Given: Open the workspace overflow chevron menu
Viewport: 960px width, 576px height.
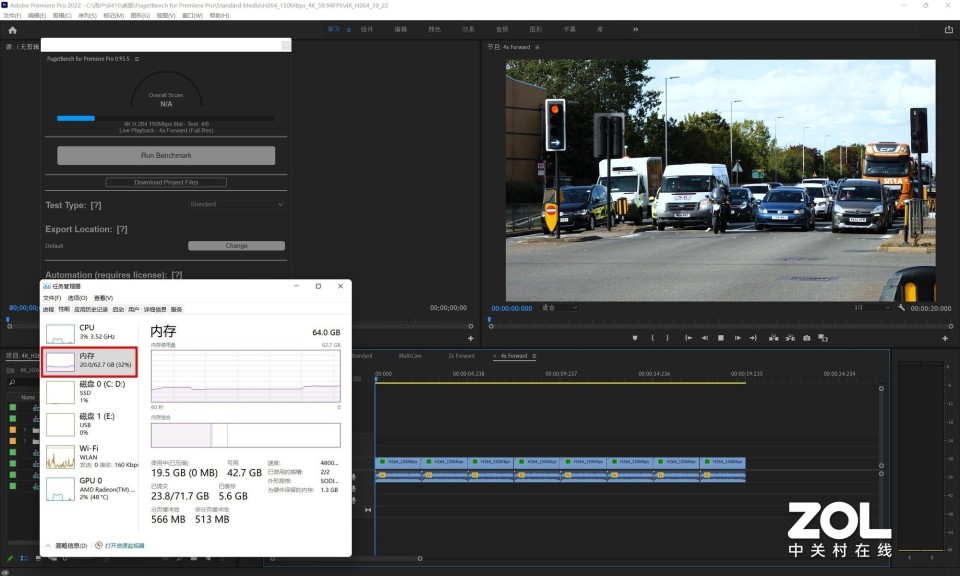Looking at the screenshot, I should point(635,30).
